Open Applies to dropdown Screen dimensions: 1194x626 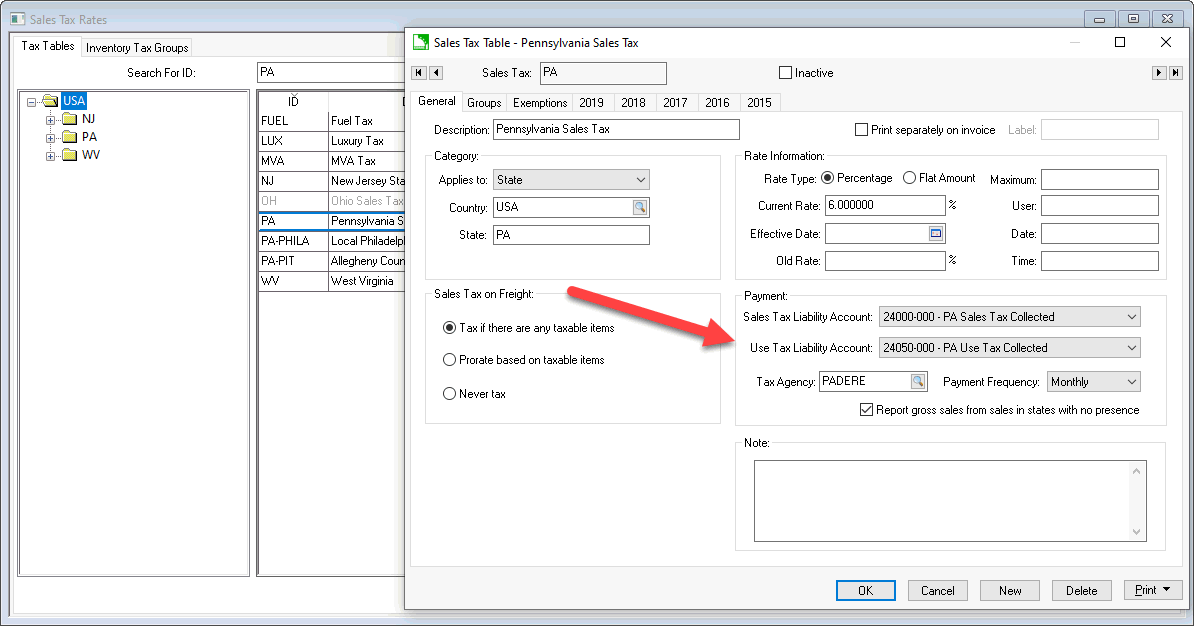click(640, 180)
